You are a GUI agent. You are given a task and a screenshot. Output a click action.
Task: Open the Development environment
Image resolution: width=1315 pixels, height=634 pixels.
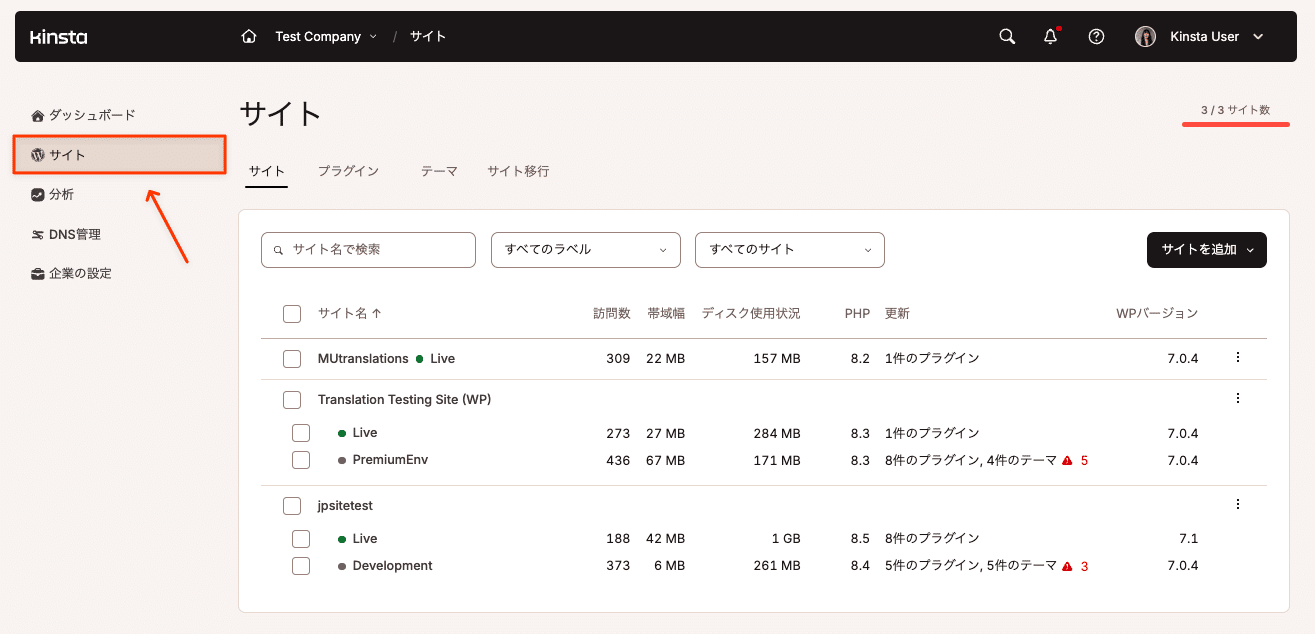(x=392, y=566)
